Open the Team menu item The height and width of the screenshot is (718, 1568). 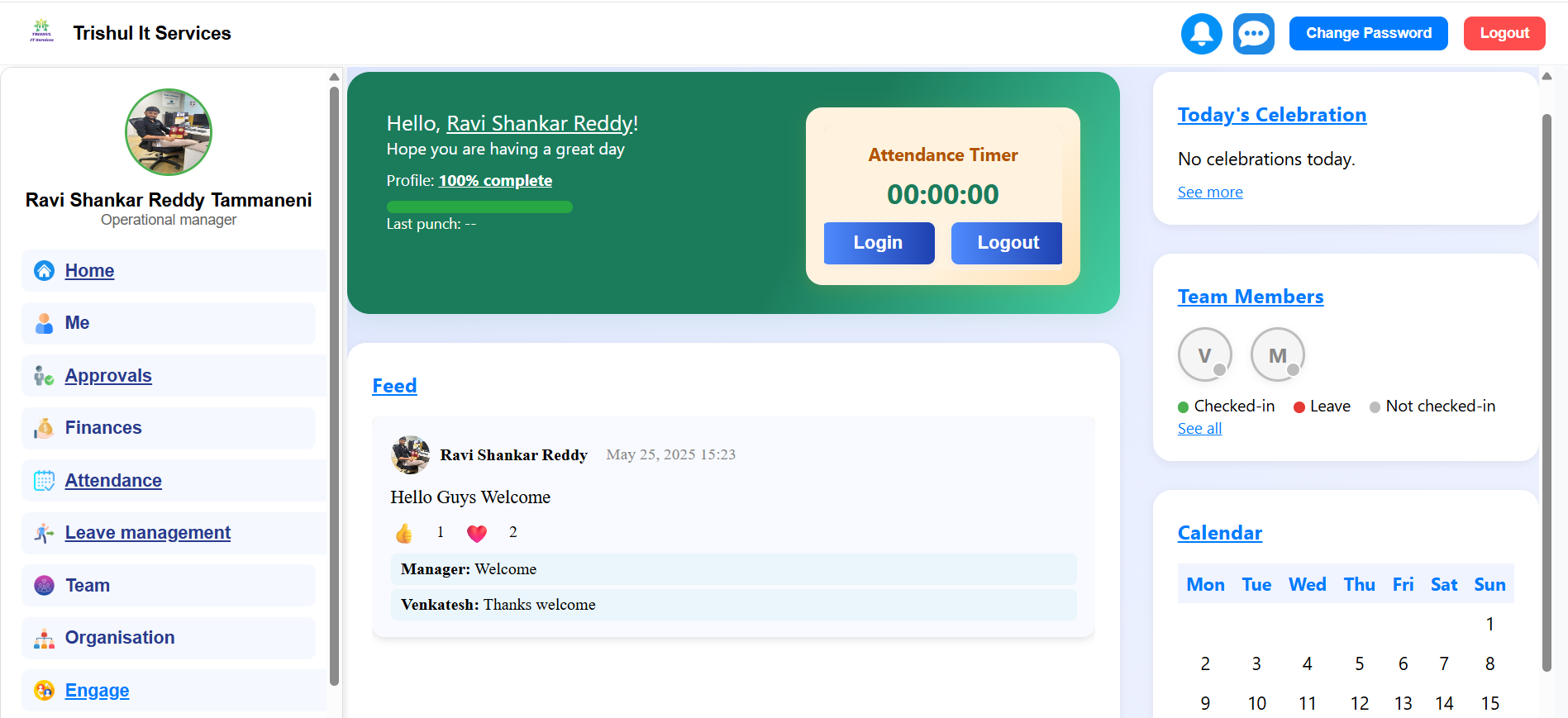(x=169, y=586)
